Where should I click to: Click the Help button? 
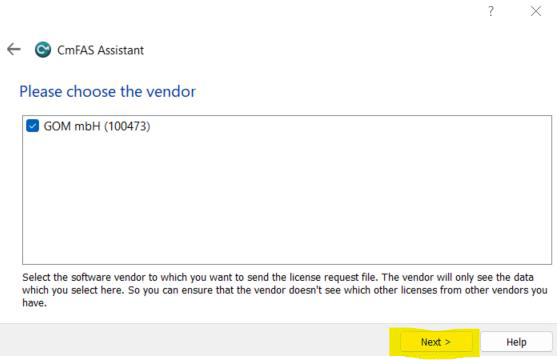(517, 342)
